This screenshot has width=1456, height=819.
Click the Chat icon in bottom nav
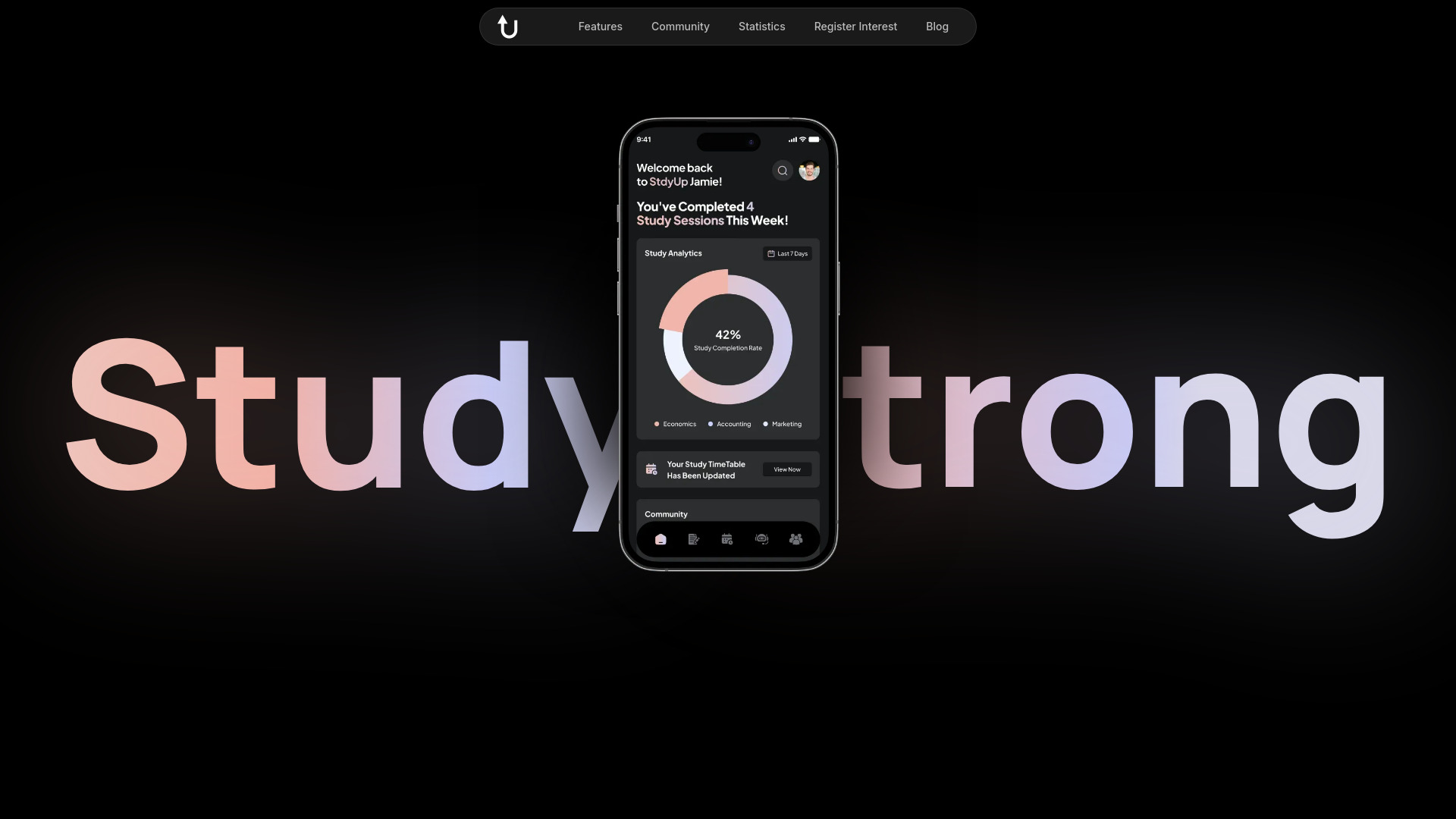click(x=761, y=539)
